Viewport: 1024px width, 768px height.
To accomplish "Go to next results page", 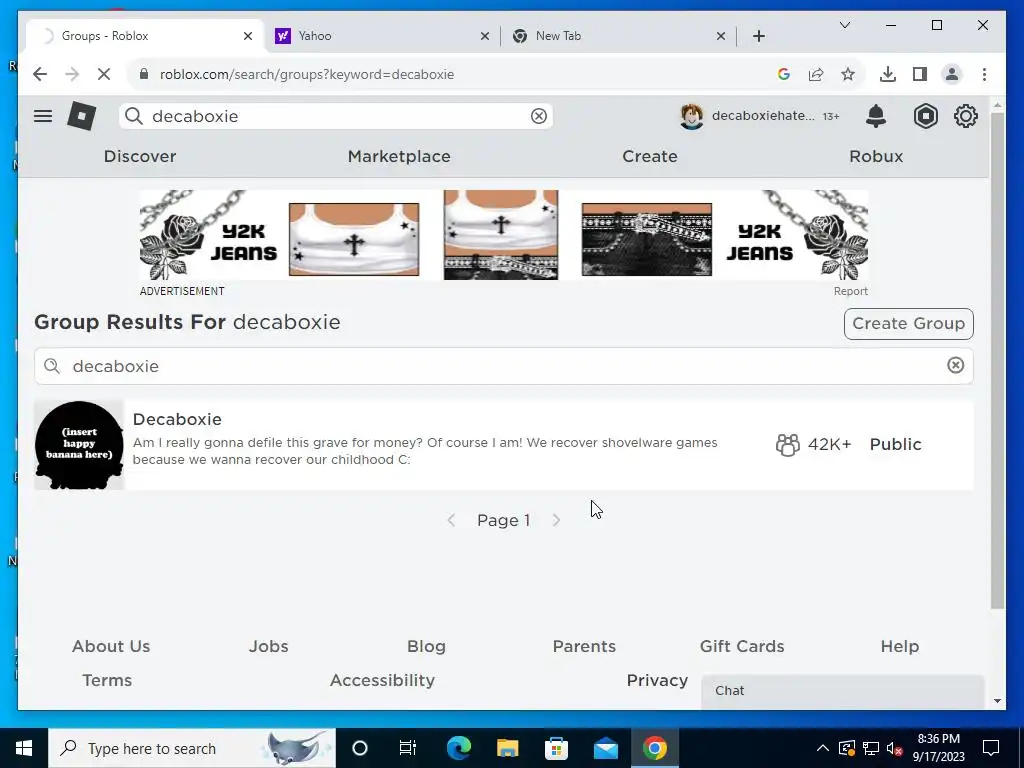I will 556,520.
